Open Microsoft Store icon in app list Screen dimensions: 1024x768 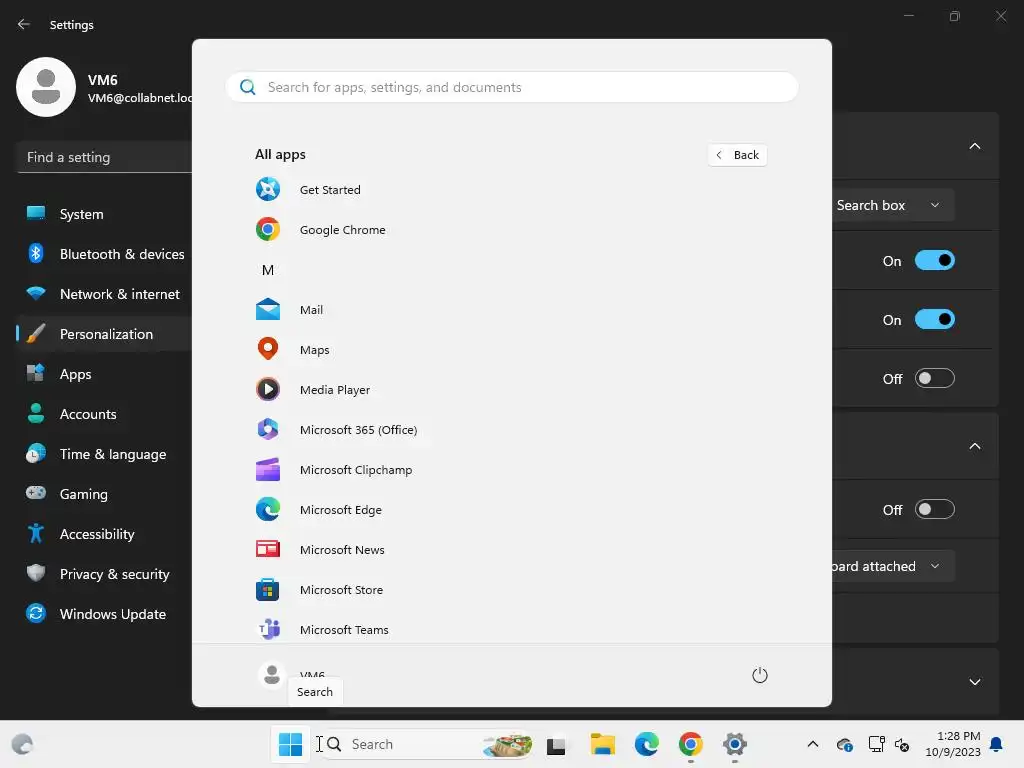(x=268, y=590)
